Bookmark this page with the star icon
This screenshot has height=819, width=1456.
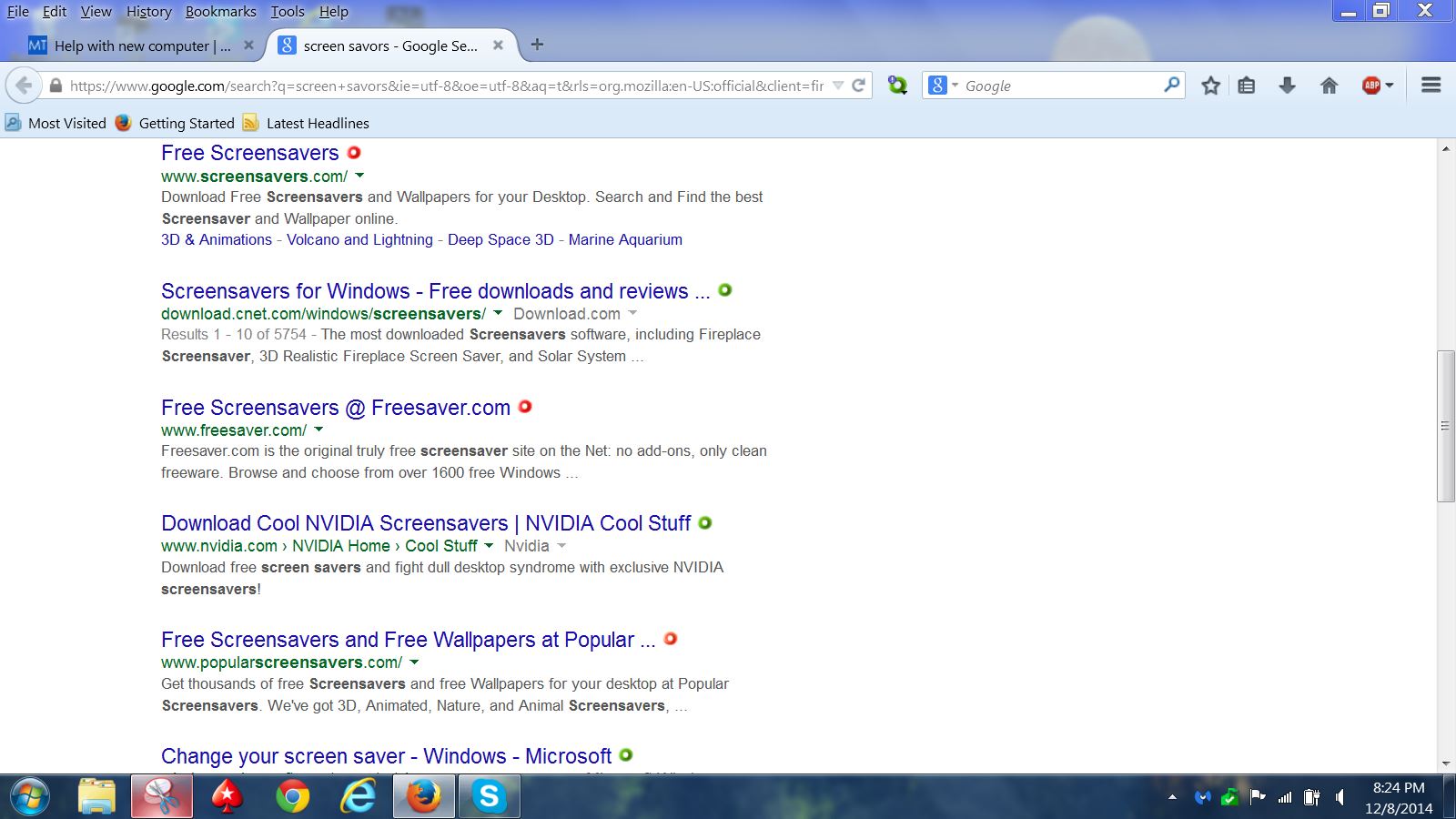click(x=1210, y=86)
